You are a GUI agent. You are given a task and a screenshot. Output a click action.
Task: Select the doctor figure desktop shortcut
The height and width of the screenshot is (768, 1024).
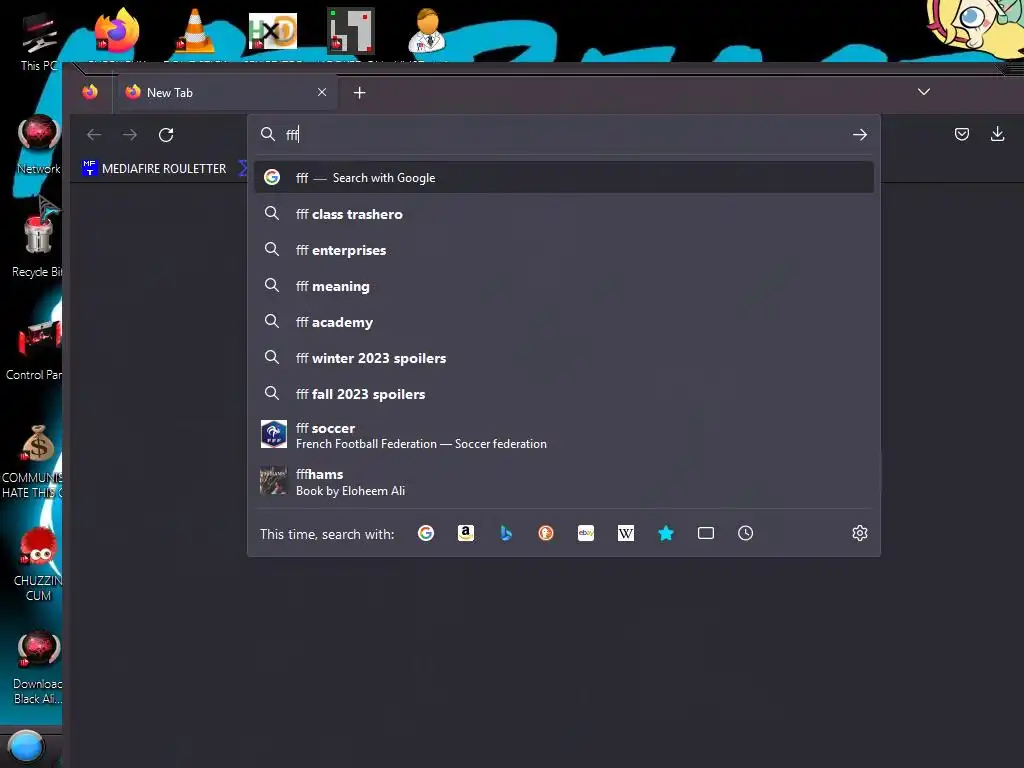coord(427,31)
